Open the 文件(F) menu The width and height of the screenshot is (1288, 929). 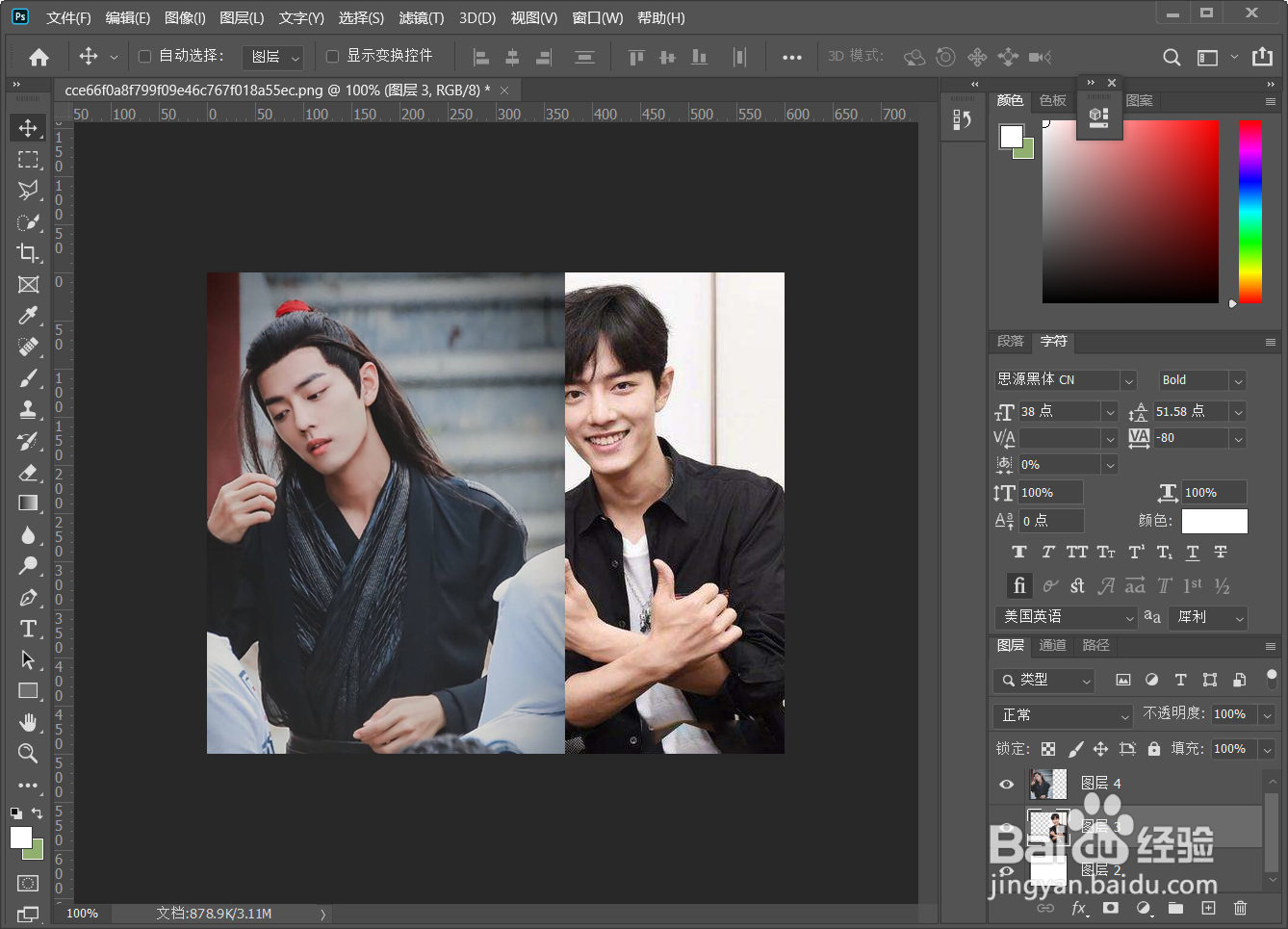click(x=68, y=18)
